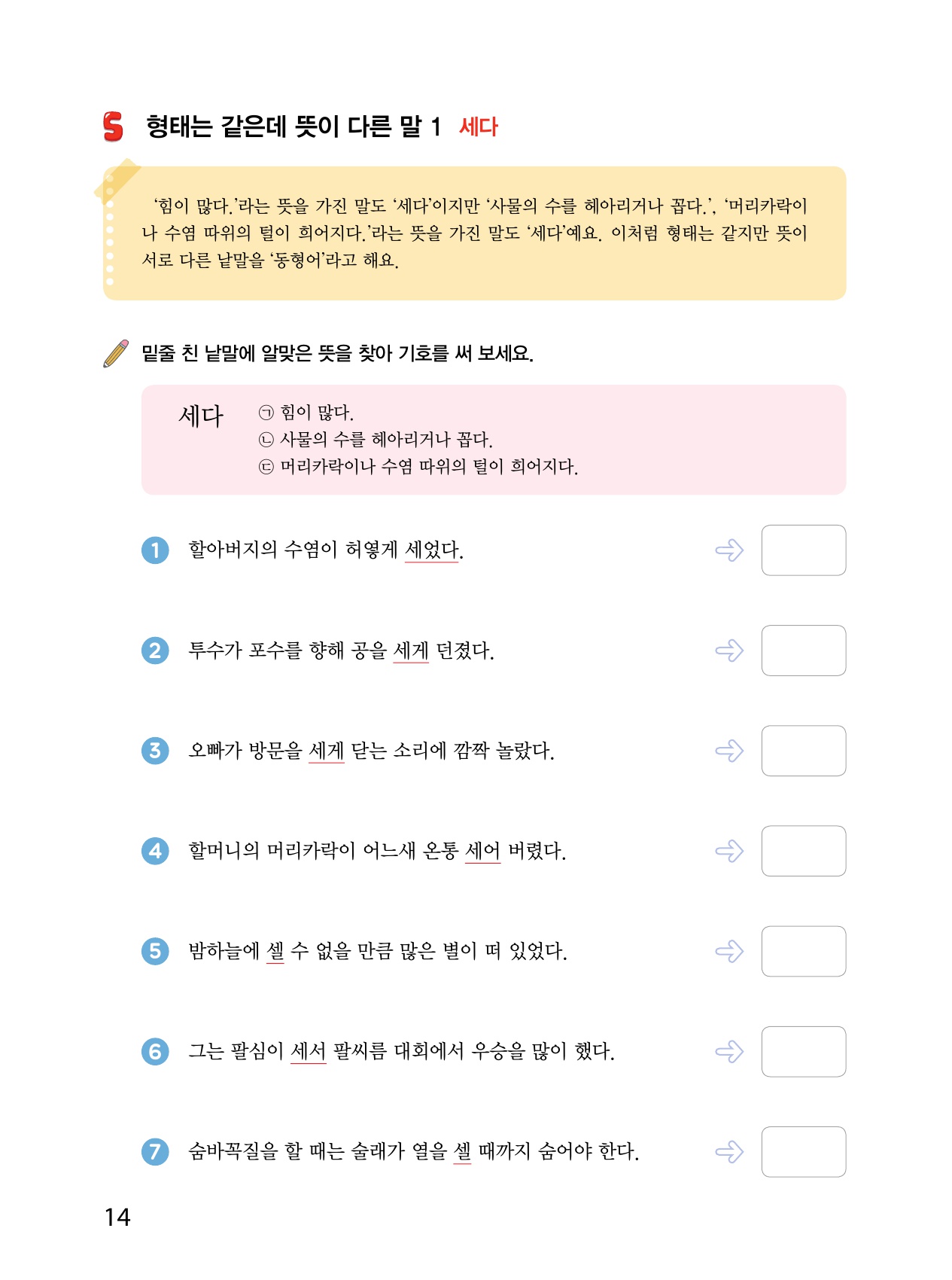Click the underlined 세게 in question 2
Screen dimensions: 952x1280
pyautogui.click(x=411, y=651)
